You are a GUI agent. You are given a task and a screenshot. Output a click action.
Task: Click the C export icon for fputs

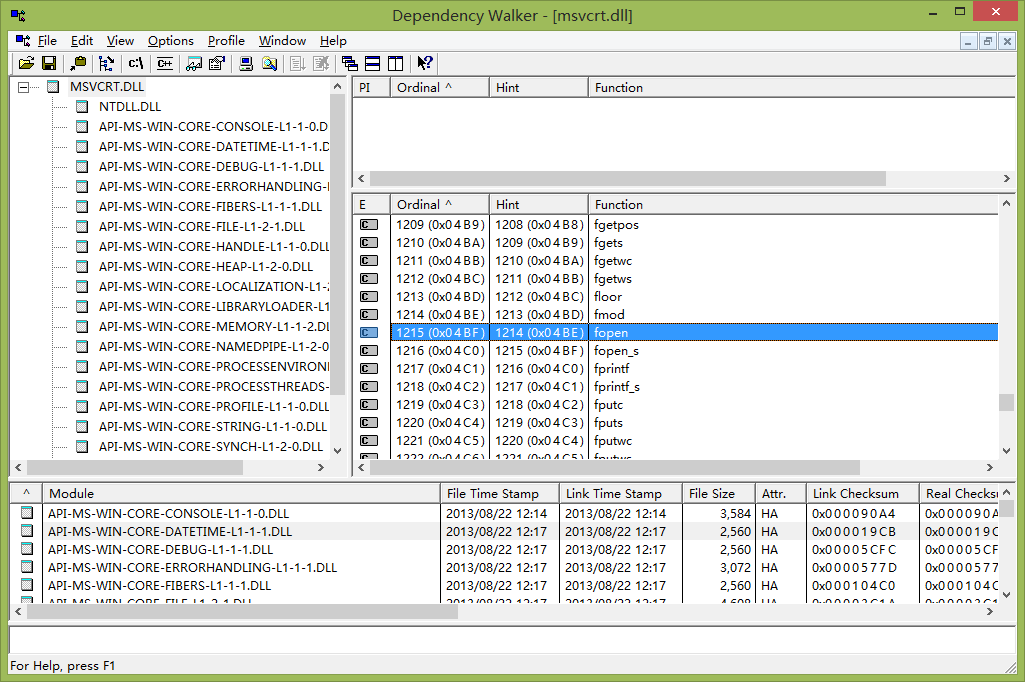coord(369,423)
